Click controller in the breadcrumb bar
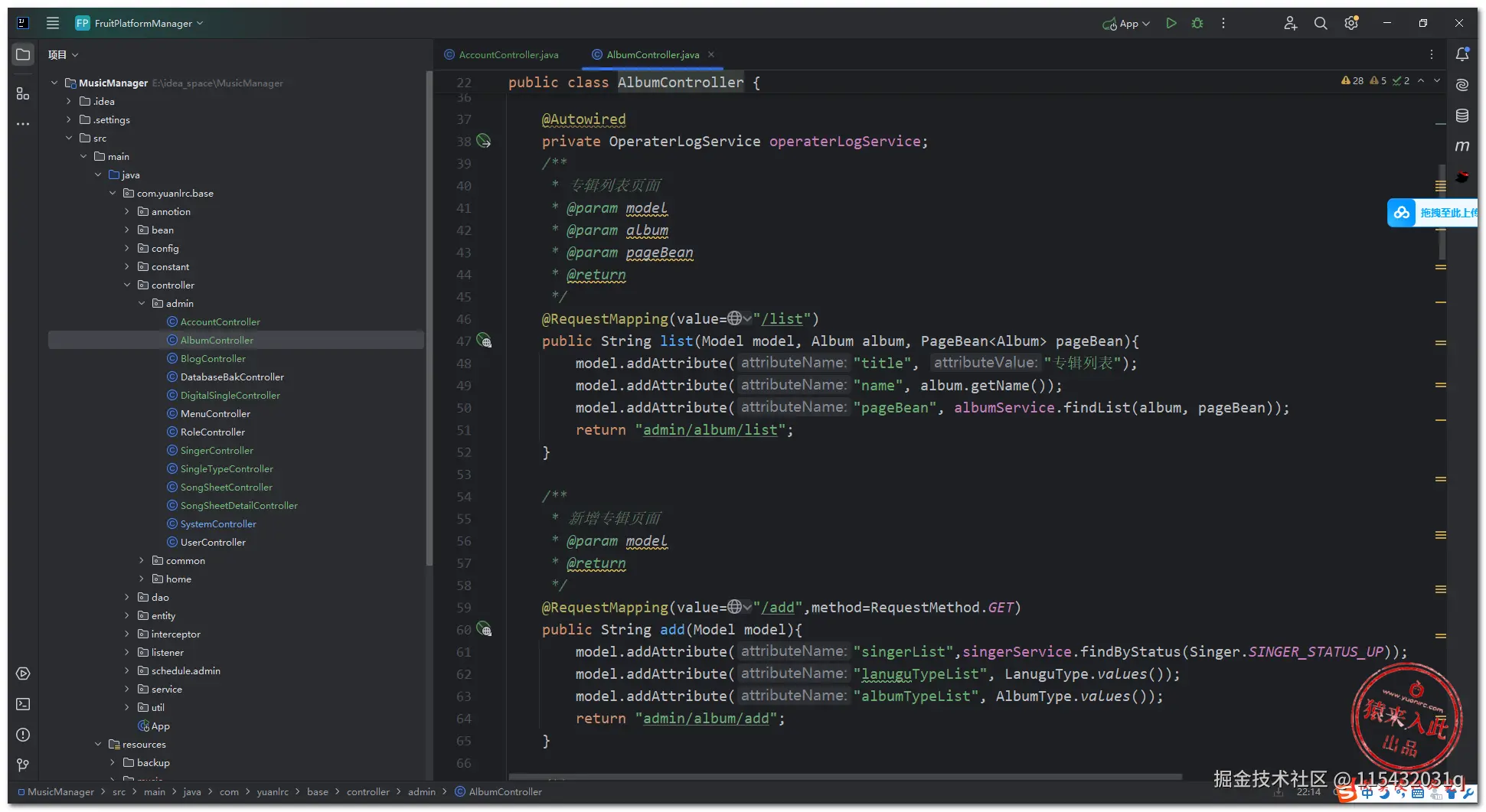The image size is (1486, 812). point(367,791)
